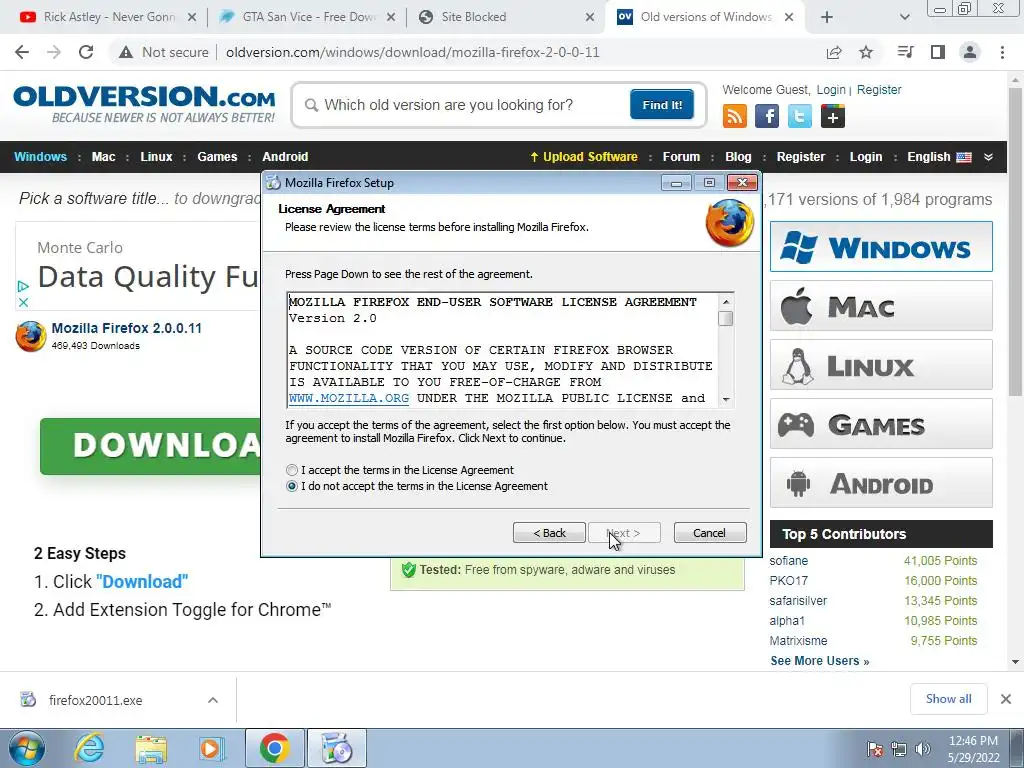Open the Mac nav menu item

point(103,157)
